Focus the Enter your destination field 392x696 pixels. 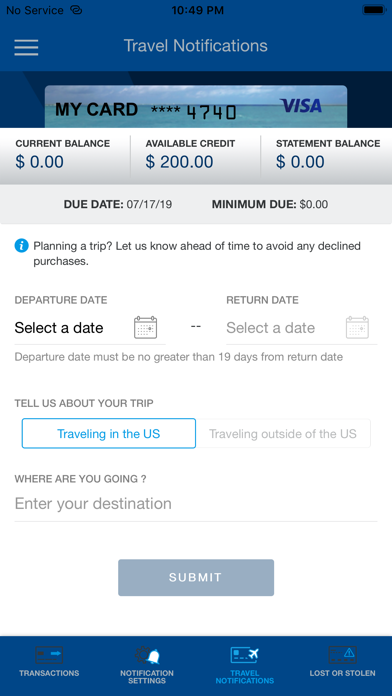[196, 504]
